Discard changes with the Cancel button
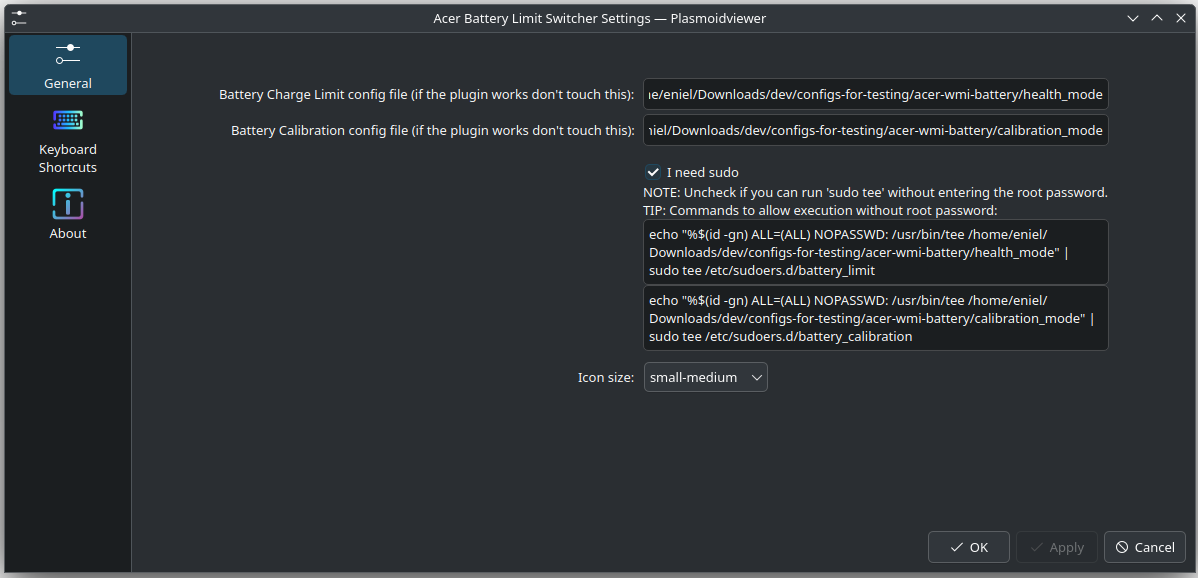The height and width of the screenshot is (578, 1198). pos(1145,547)
